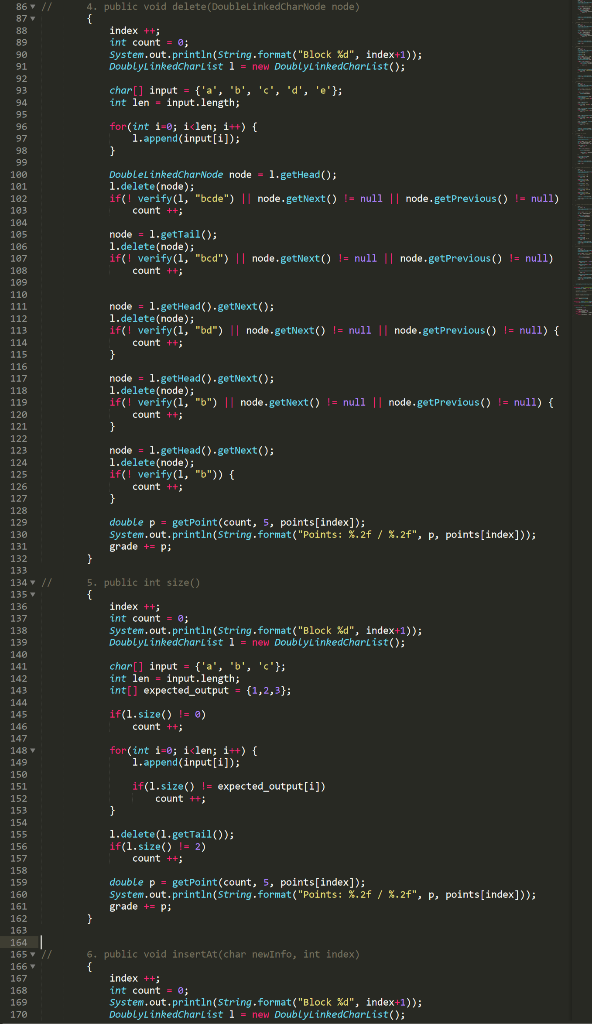
Task: Click 'DoubleLinkedCharNode node = l.getHead();' line
Action: pyautogui.click(x=223, y=174)
